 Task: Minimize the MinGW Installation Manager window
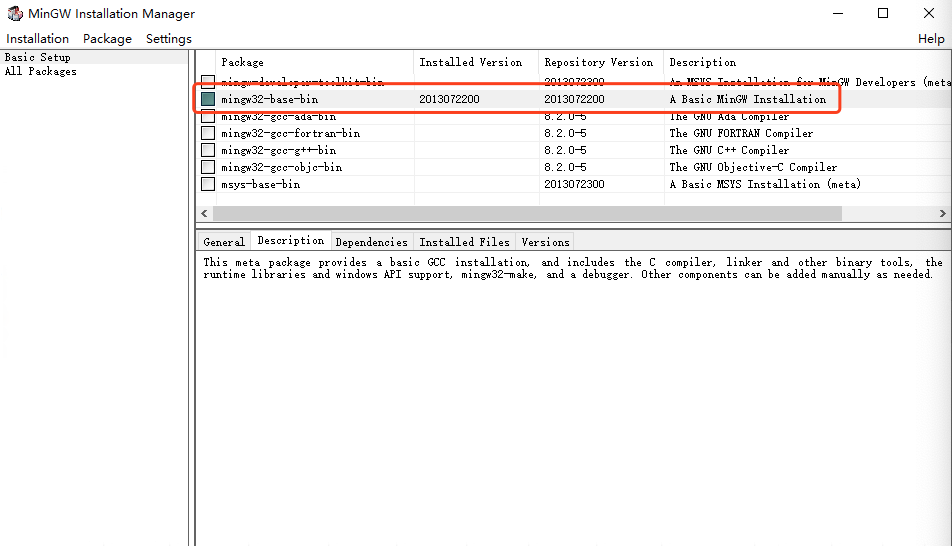click(838, 13)
